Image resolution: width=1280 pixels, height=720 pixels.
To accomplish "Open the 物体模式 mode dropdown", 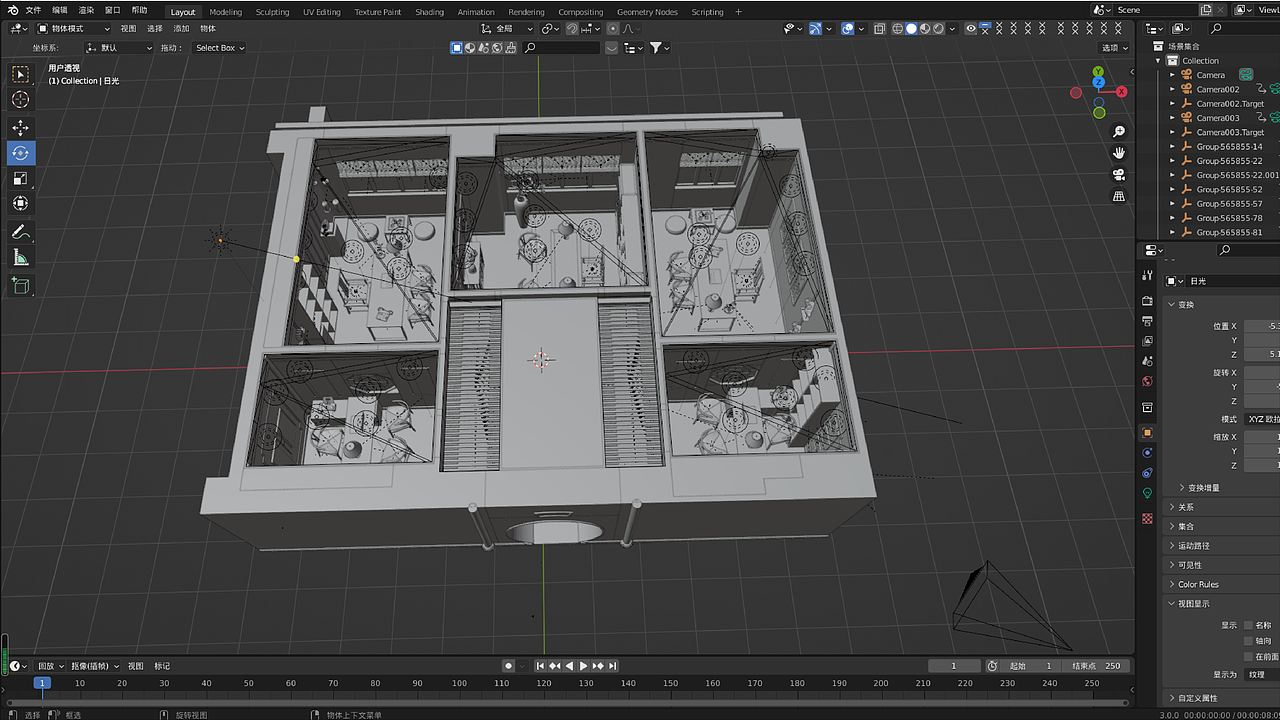I will (74, 29).
